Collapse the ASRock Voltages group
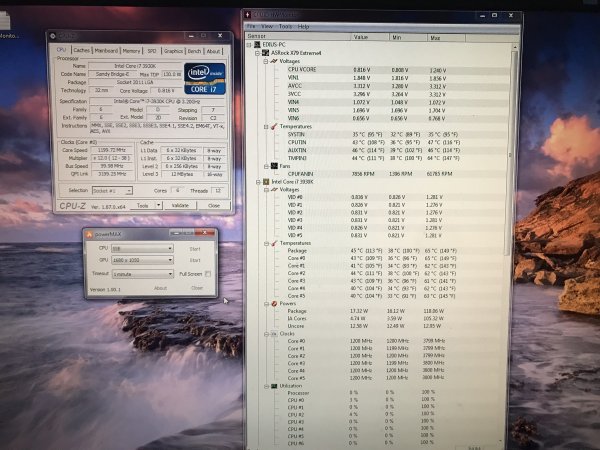The height and width of the screenshot is (450, 600). point(266,61)
